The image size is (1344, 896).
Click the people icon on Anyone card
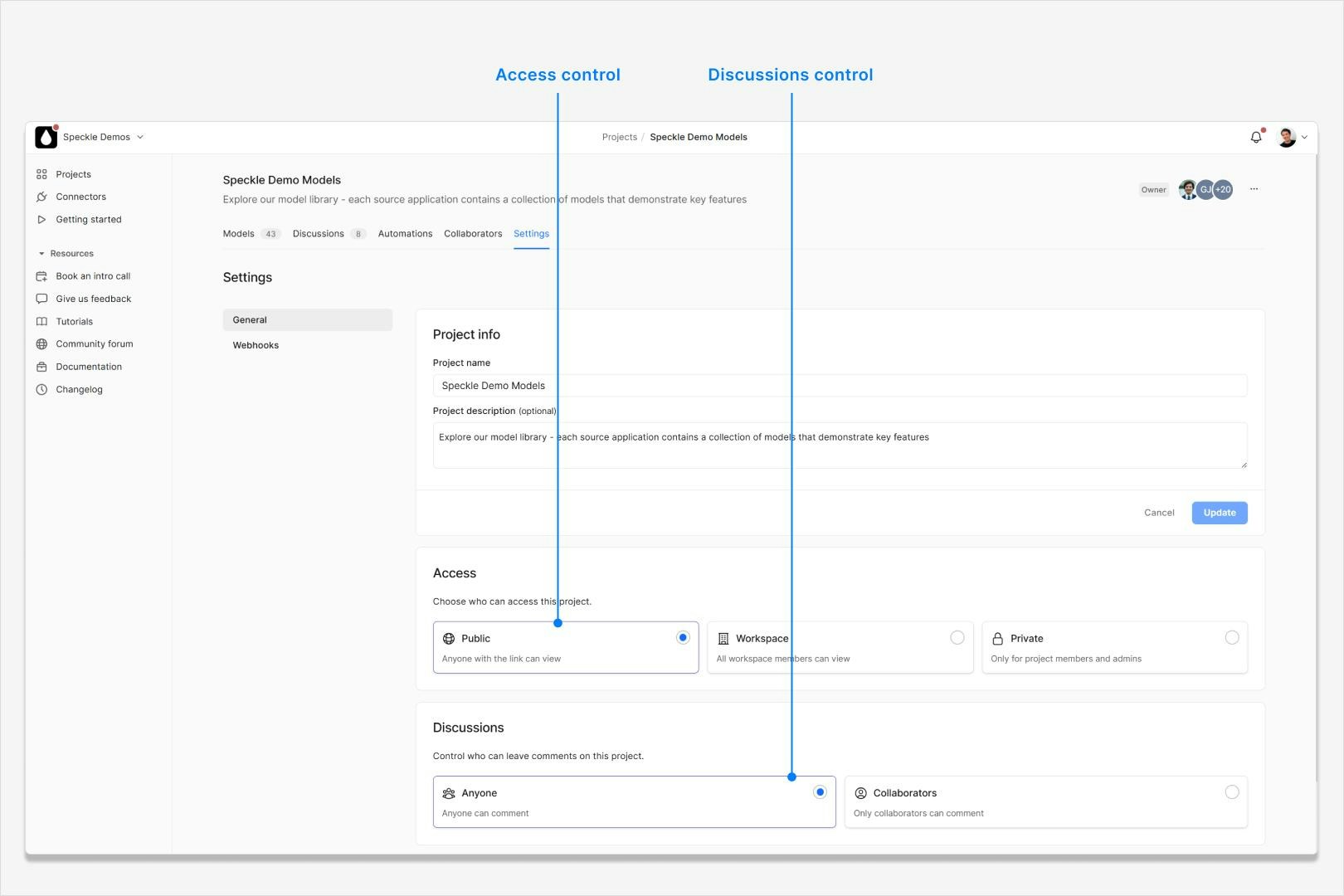[x=449, y=793]
